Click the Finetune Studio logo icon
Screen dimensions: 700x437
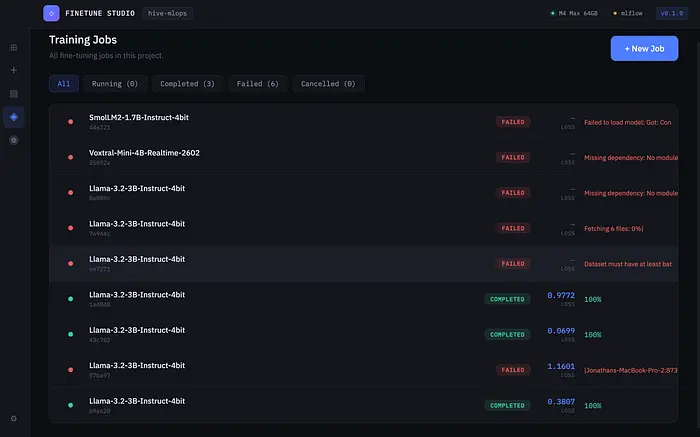click(x=51, y=14)
